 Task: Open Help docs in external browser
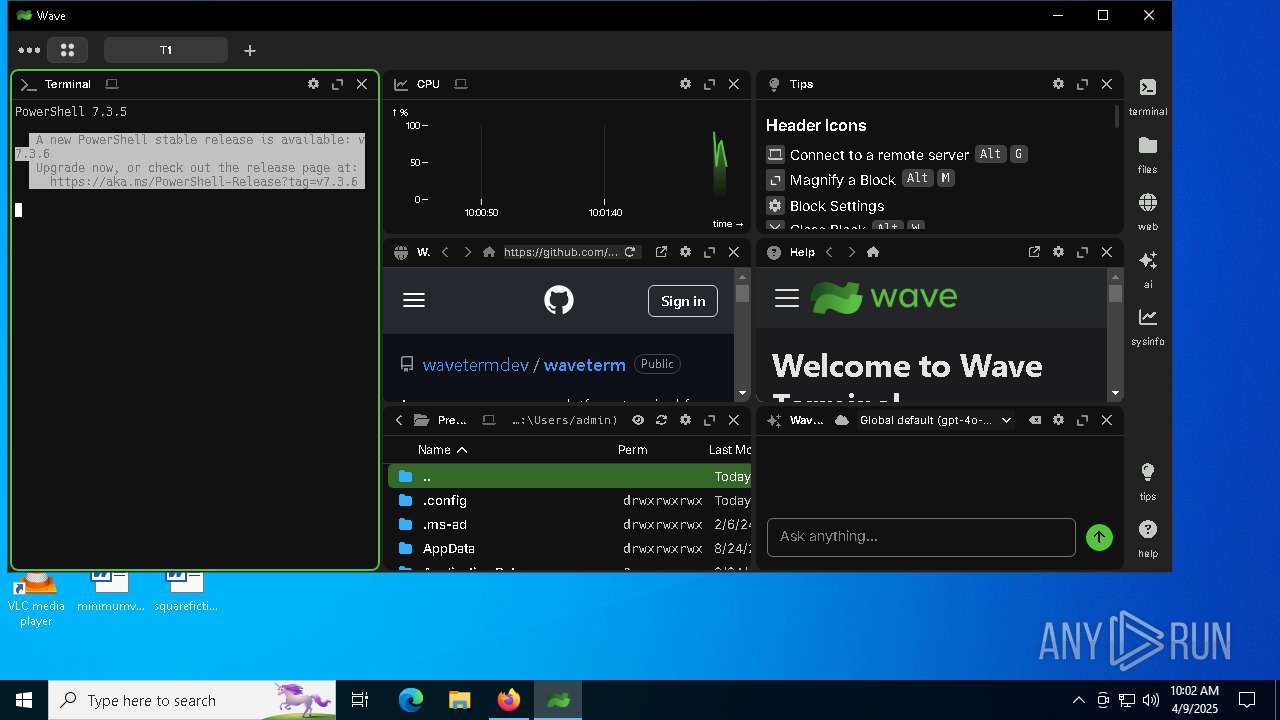tap(1034, 252)
